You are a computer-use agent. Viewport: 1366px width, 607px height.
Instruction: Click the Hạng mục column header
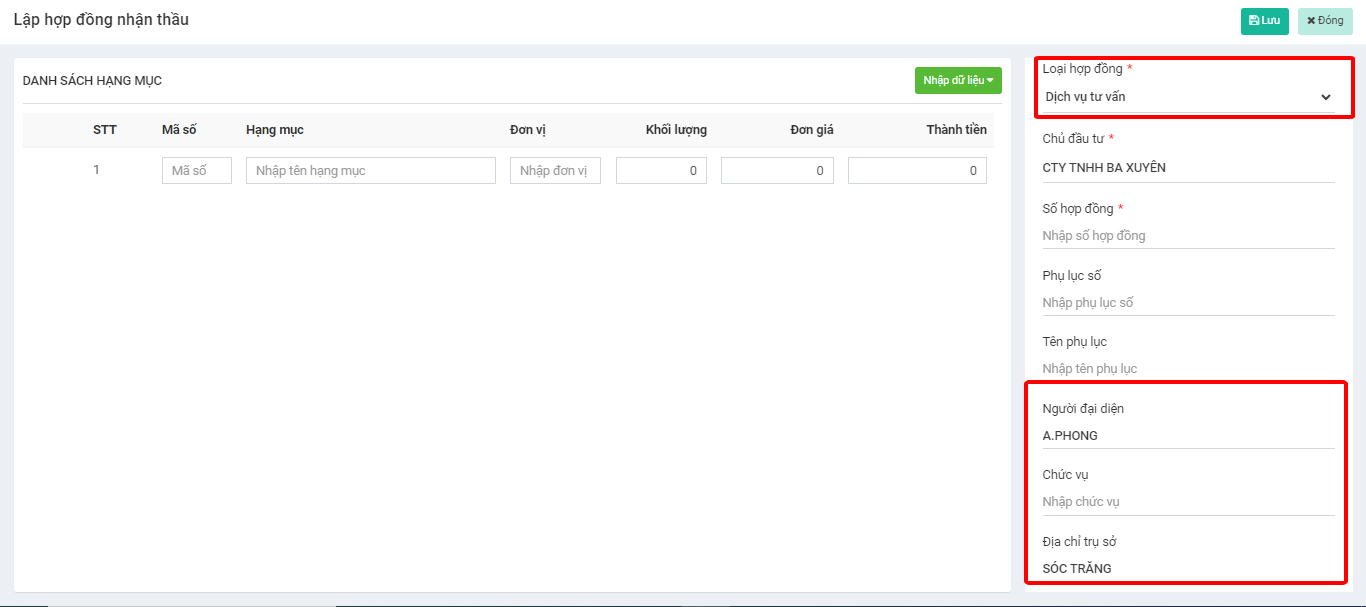275,130
